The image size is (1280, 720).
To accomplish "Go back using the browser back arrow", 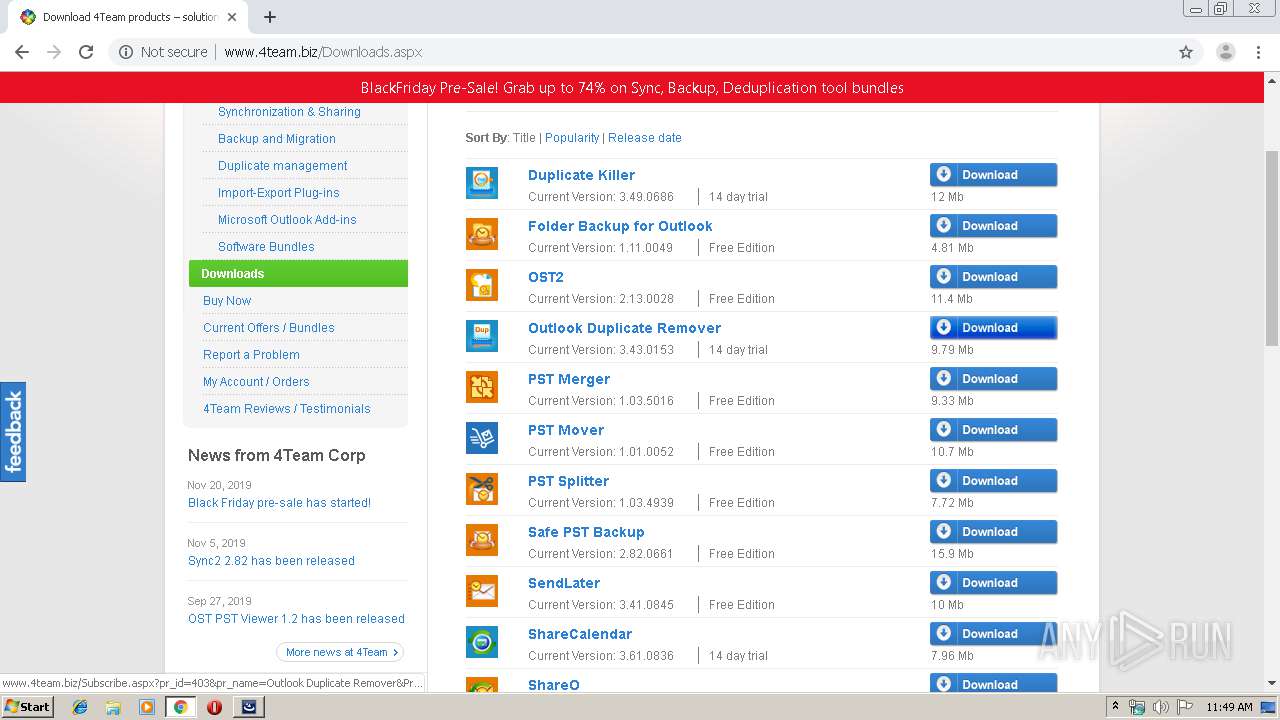I will 22,52.
